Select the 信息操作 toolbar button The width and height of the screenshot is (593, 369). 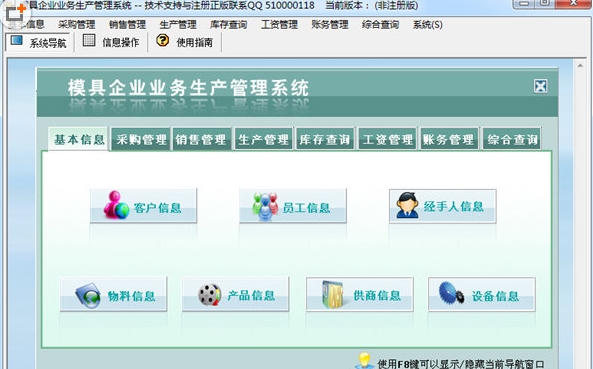(111, 42)
